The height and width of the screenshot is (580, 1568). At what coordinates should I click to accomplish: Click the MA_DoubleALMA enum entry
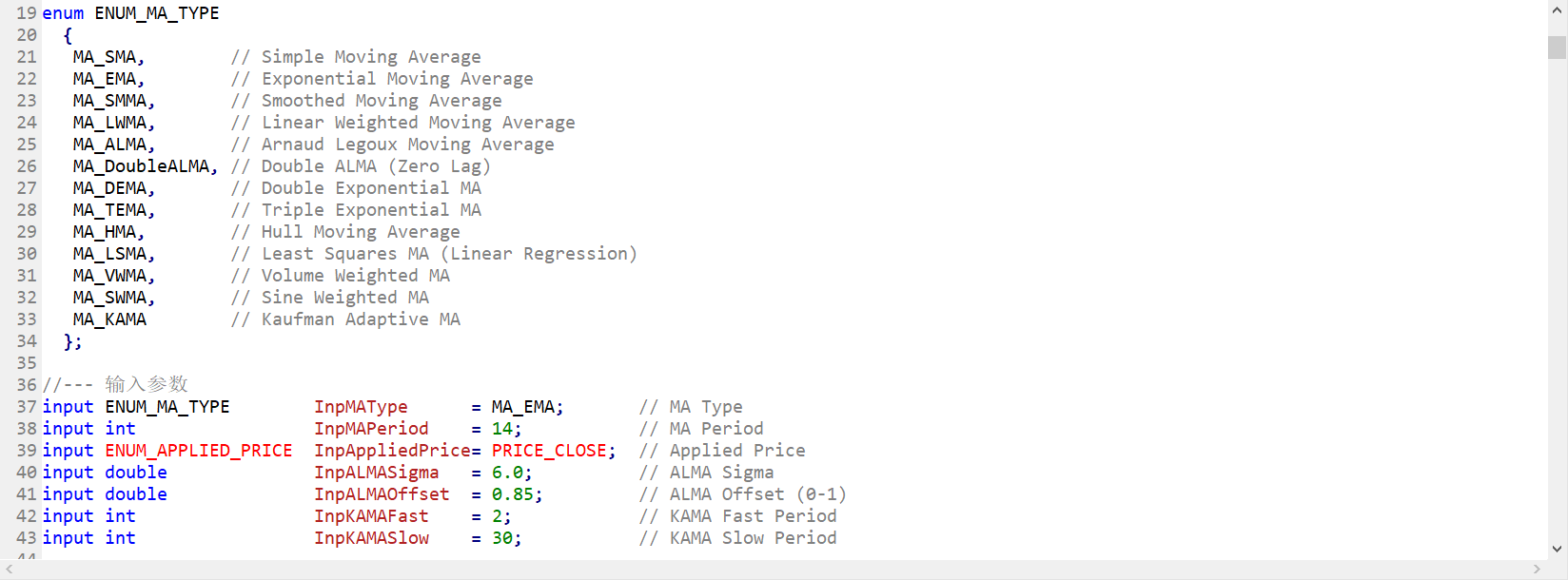[146, 166]
